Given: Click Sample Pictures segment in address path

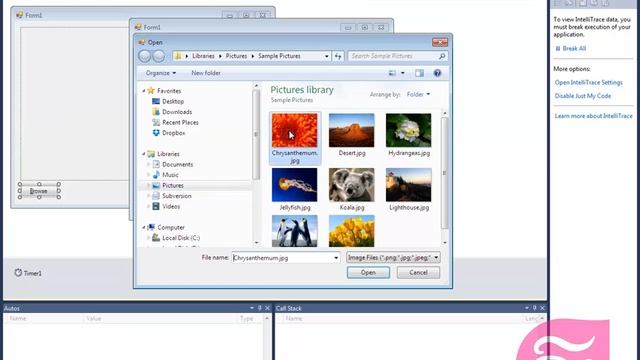Looking at the screenshot, I should click(279, 56).
